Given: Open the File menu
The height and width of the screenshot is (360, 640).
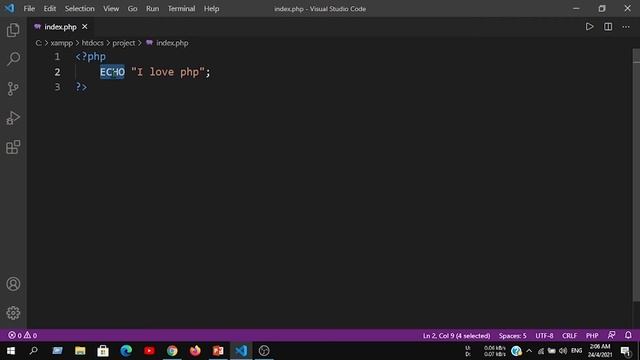Looking at the screenshot, I should click(29, 9).
